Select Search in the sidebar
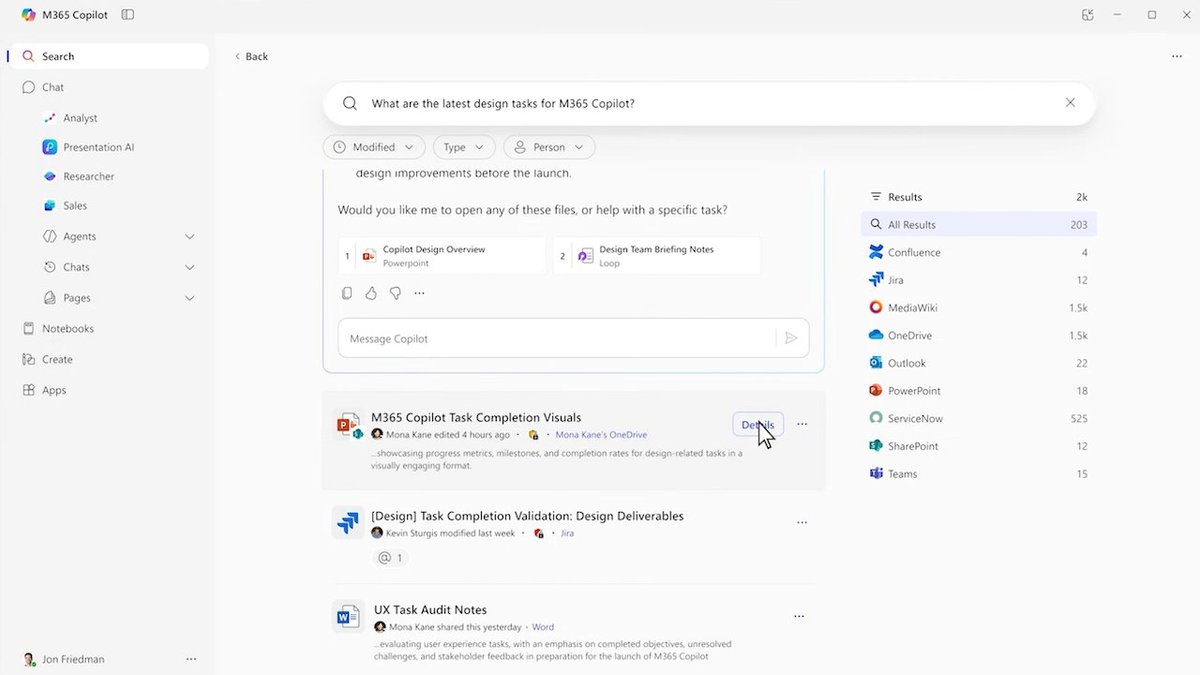The width and height of the screenshot is (1200, 675). pos(108,57)
